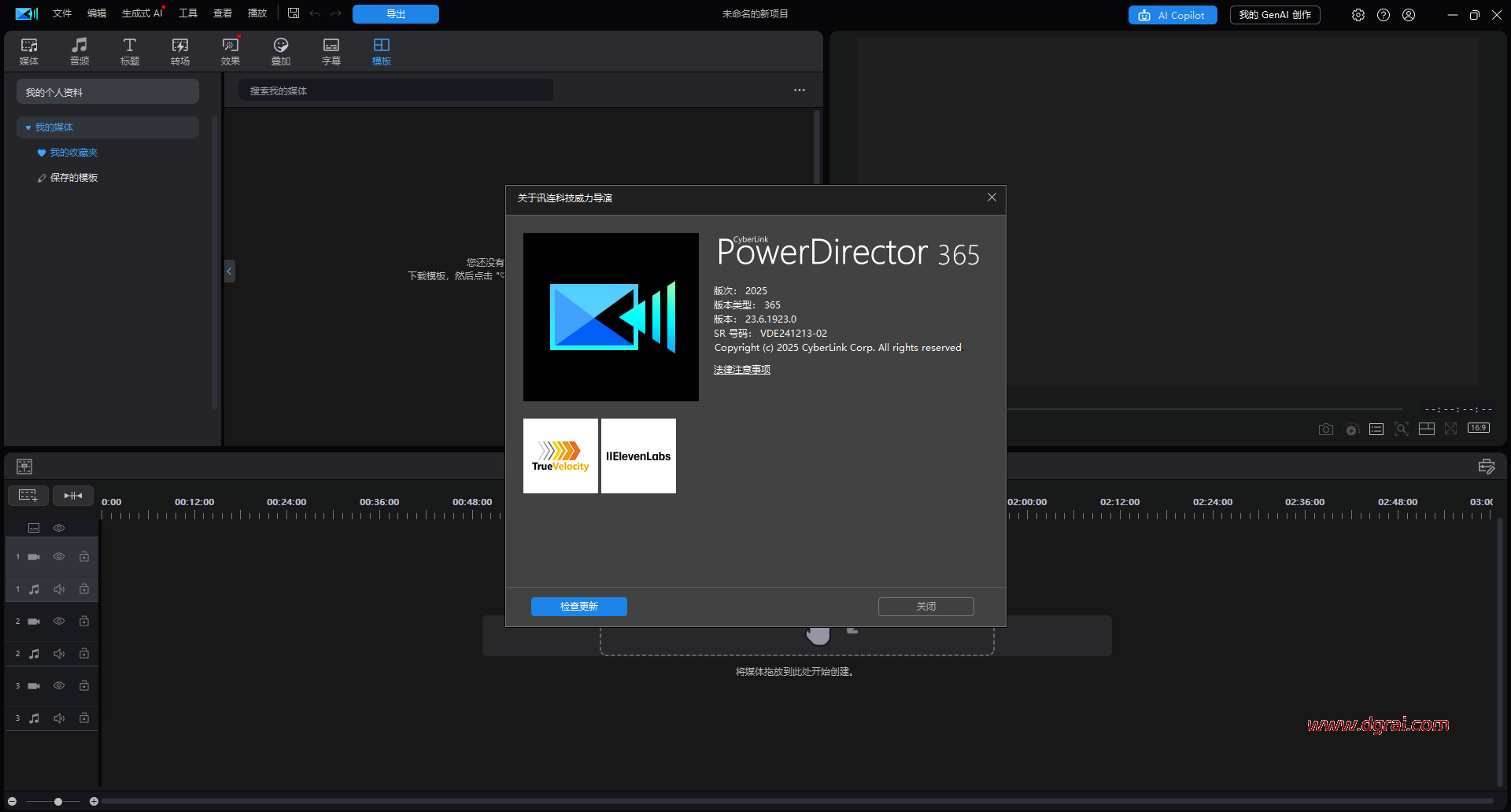Open the 媒体 media room
Viewport: 1511px width, 812px height.
click(29, 51)
